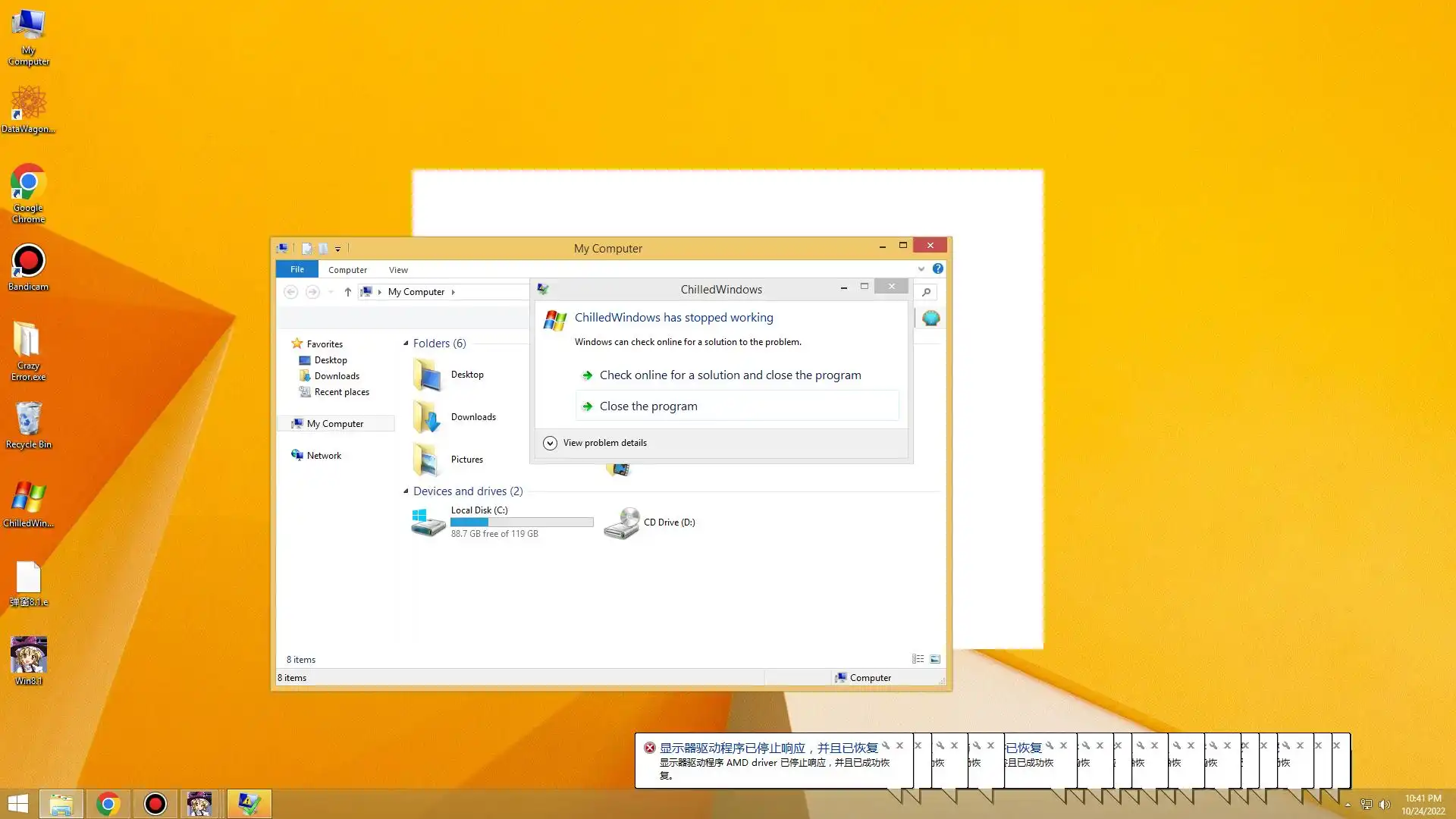Switch to large icons view in status bar
Image resolution: width=1456 pixels, height=819 pixels.
pos(935,659)
